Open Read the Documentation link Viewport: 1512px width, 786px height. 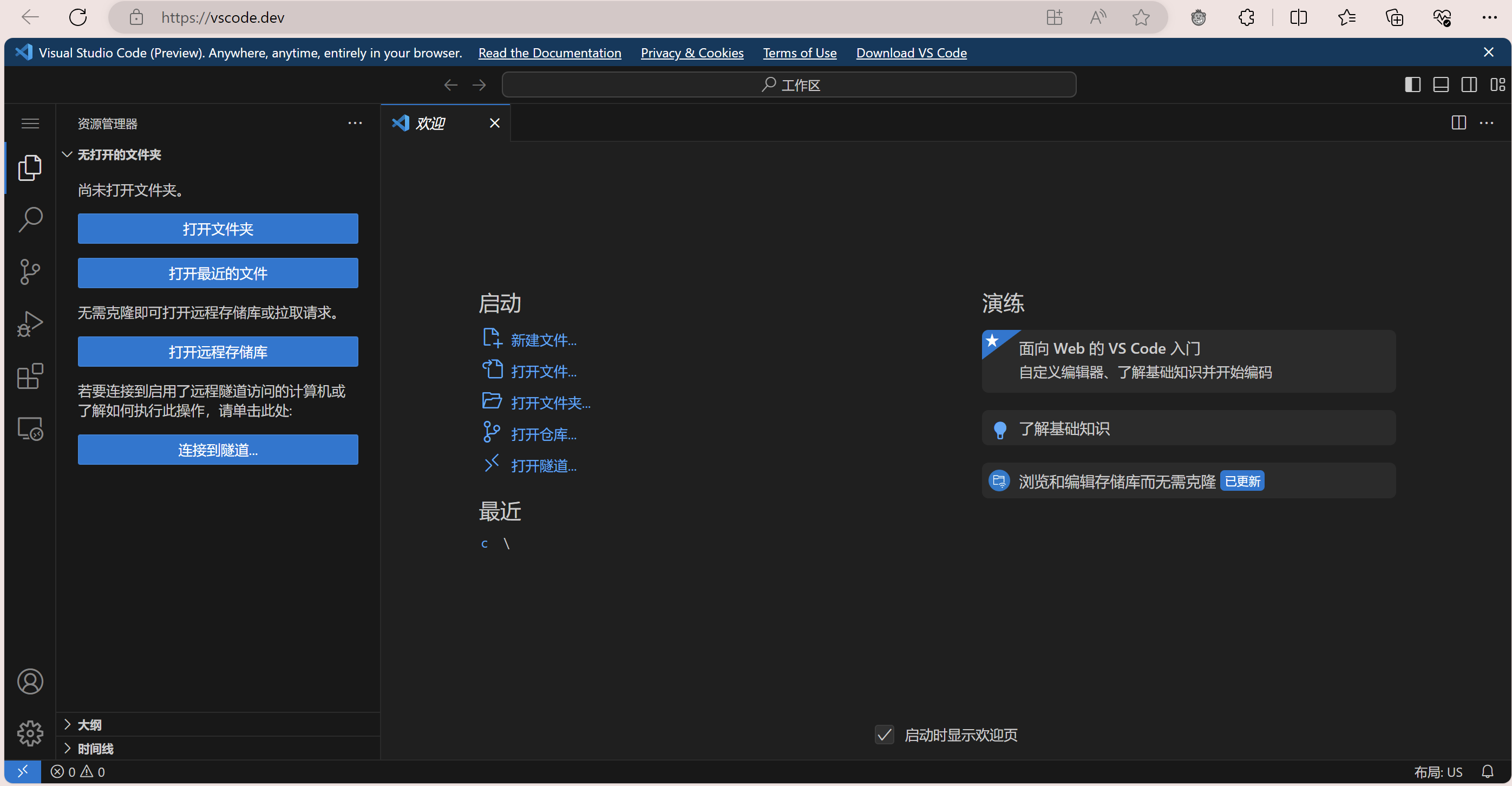pyautogui.click(x=549, y=53)
